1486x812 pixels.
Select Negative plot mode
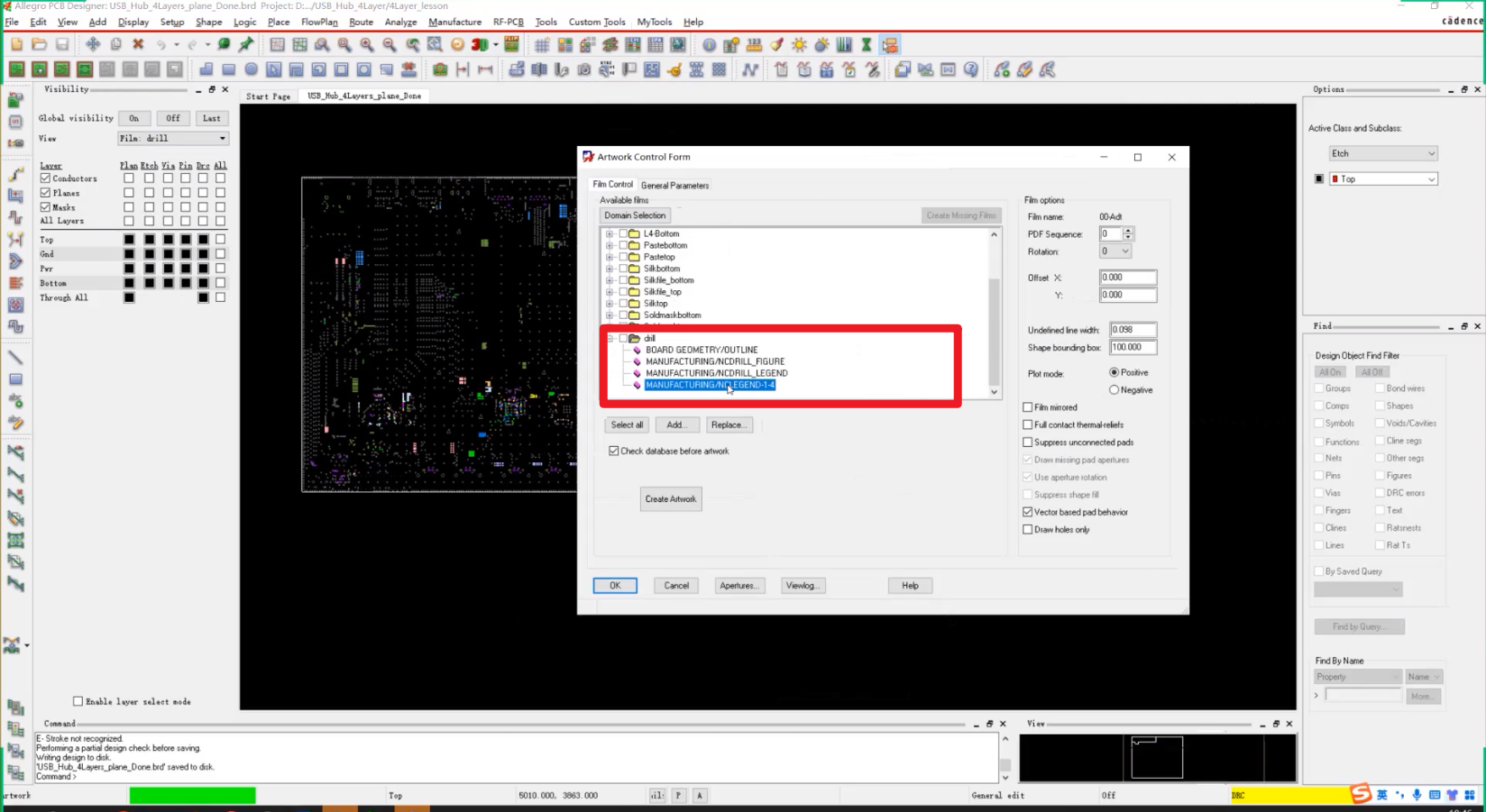pos(1114,390)
